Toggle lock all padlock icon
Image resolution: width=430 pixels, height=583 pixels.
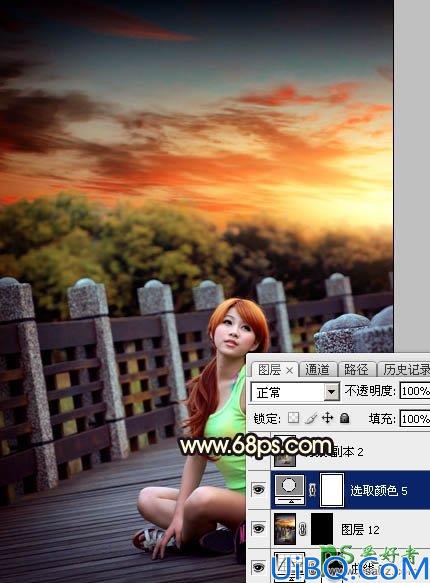click(345, 418)
